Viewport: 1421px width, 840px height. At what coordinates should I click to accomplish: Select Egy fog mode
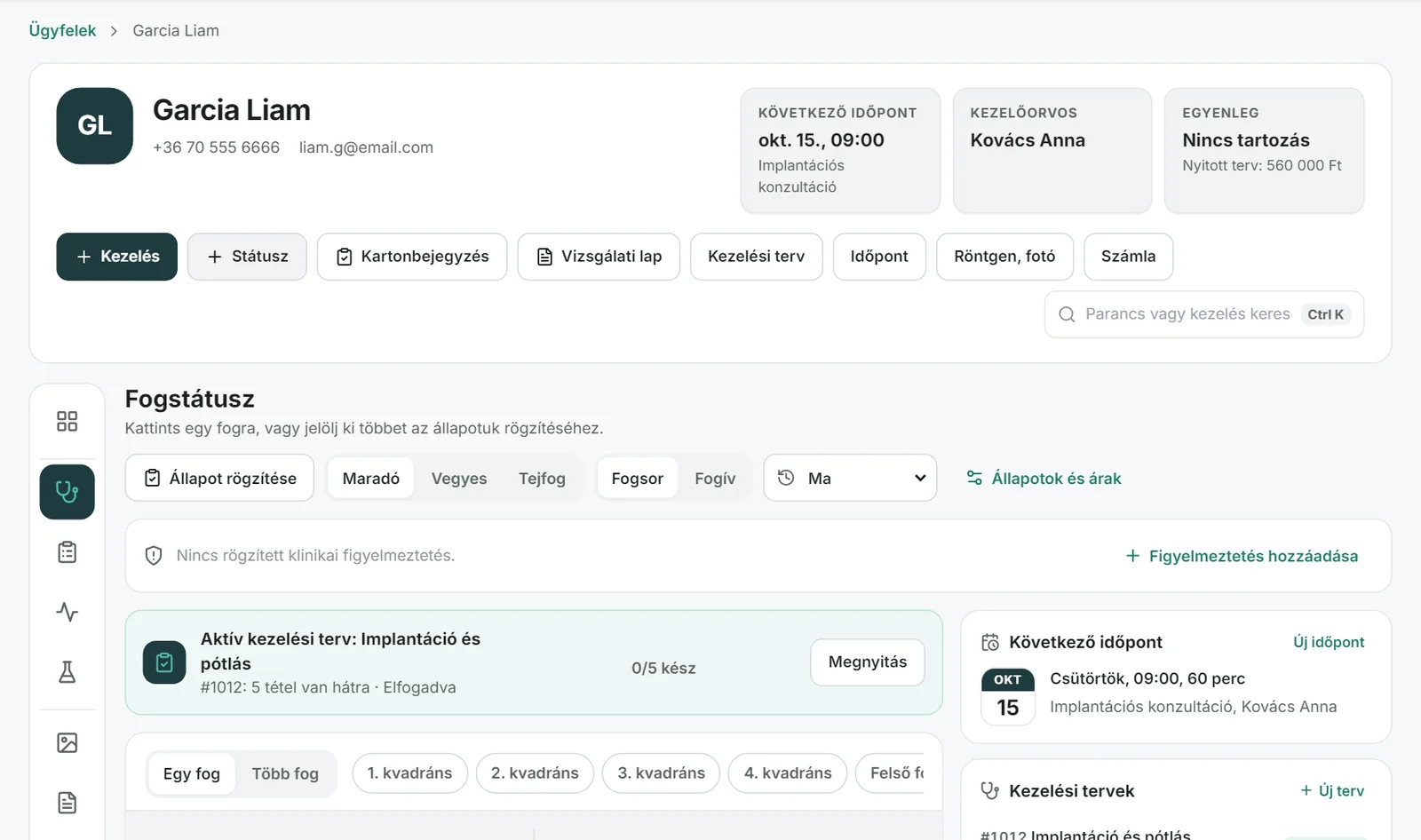point(192,773)
